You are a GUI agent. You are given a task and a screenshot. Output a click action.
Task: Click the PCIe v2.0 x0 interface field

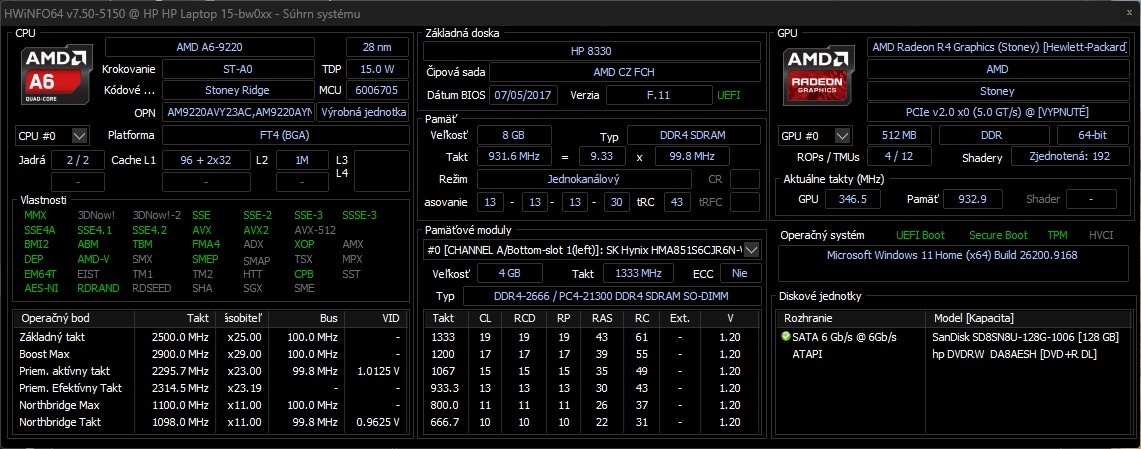(x=998, y=113)
